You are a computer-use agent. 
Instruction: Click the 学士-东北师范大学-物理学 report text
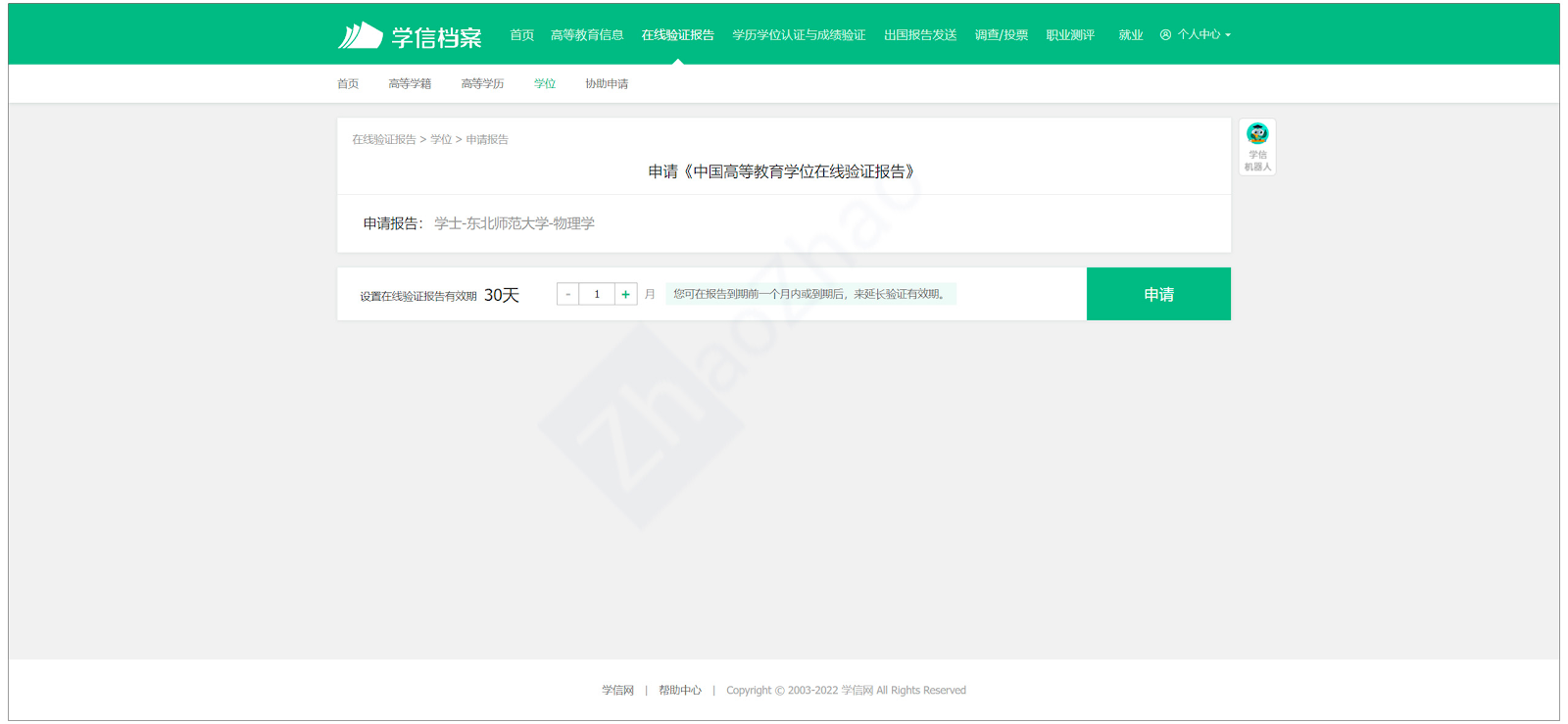click(x=514, y=223)
